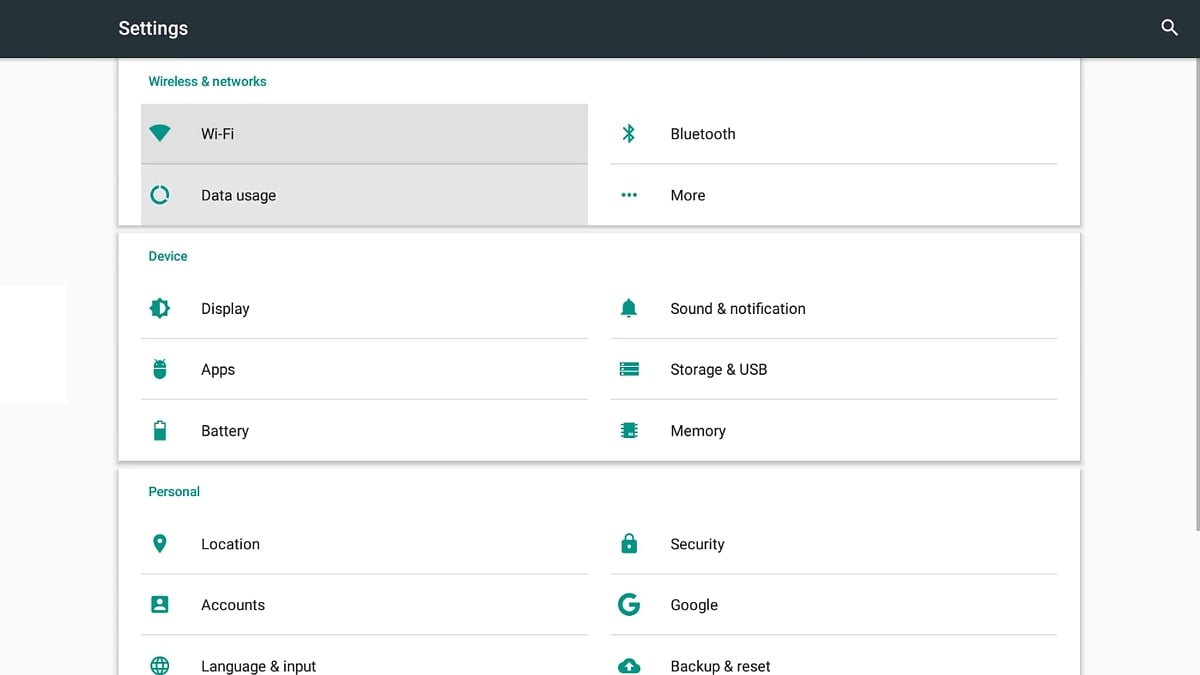Click the Memory icon
Viewport: 1200px width, 675px height.
click(x=629, y=430)
